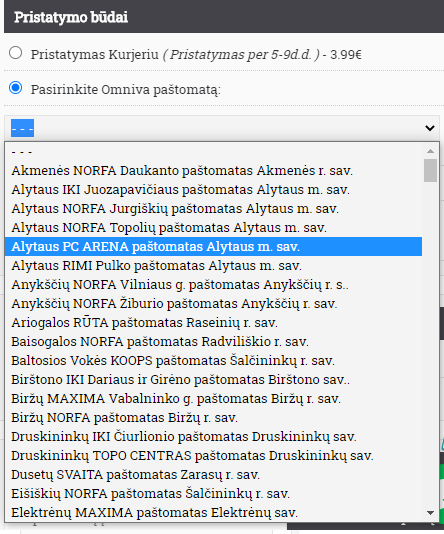Pick Anykščių NORFA Žiburio paštomatas
The image size is (444, 534).
tap(213, 304)
